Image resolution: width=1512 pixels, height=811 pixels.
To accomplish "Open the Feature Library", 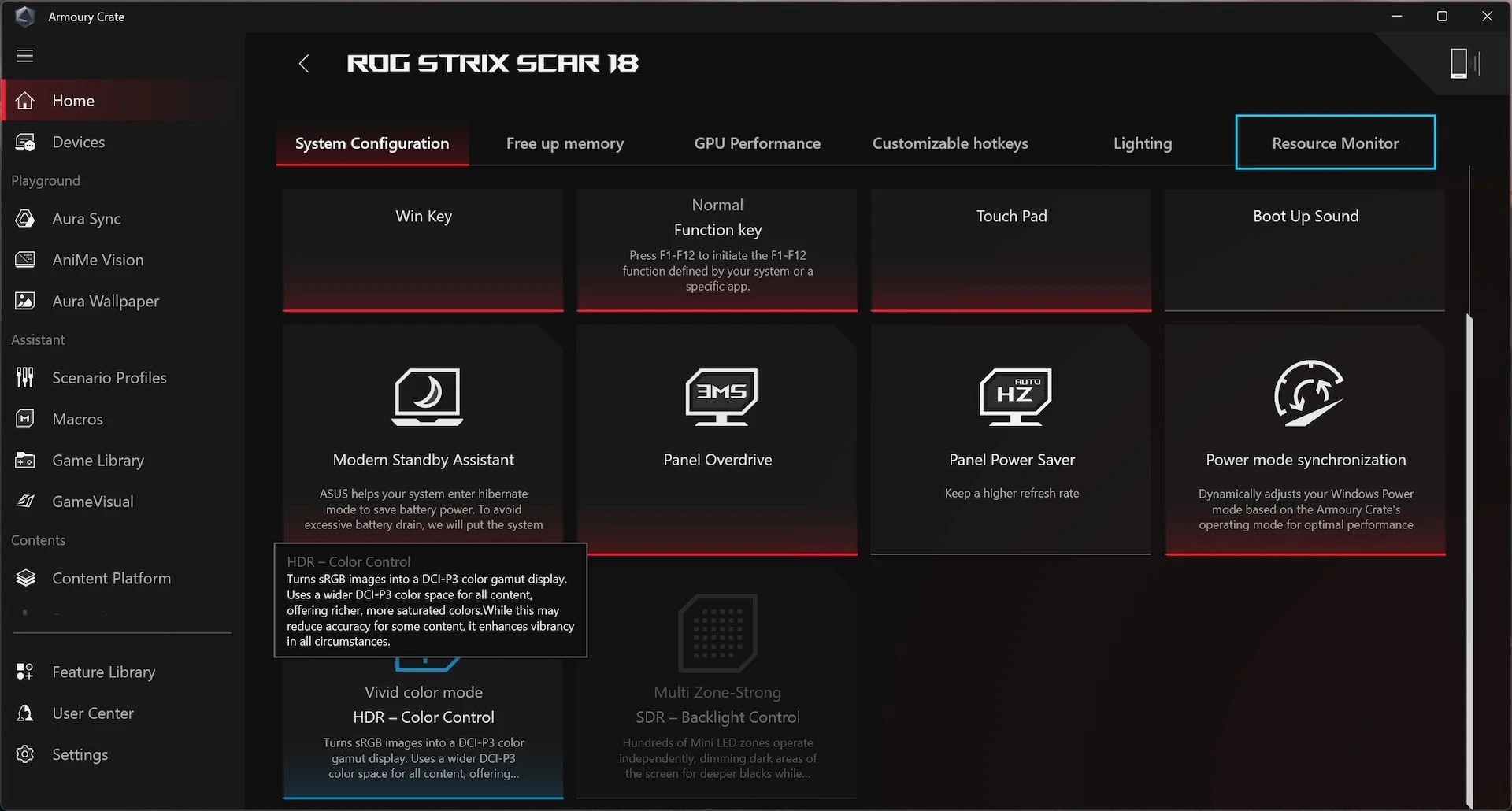I will pyautogui.click(x=103, y=672).
